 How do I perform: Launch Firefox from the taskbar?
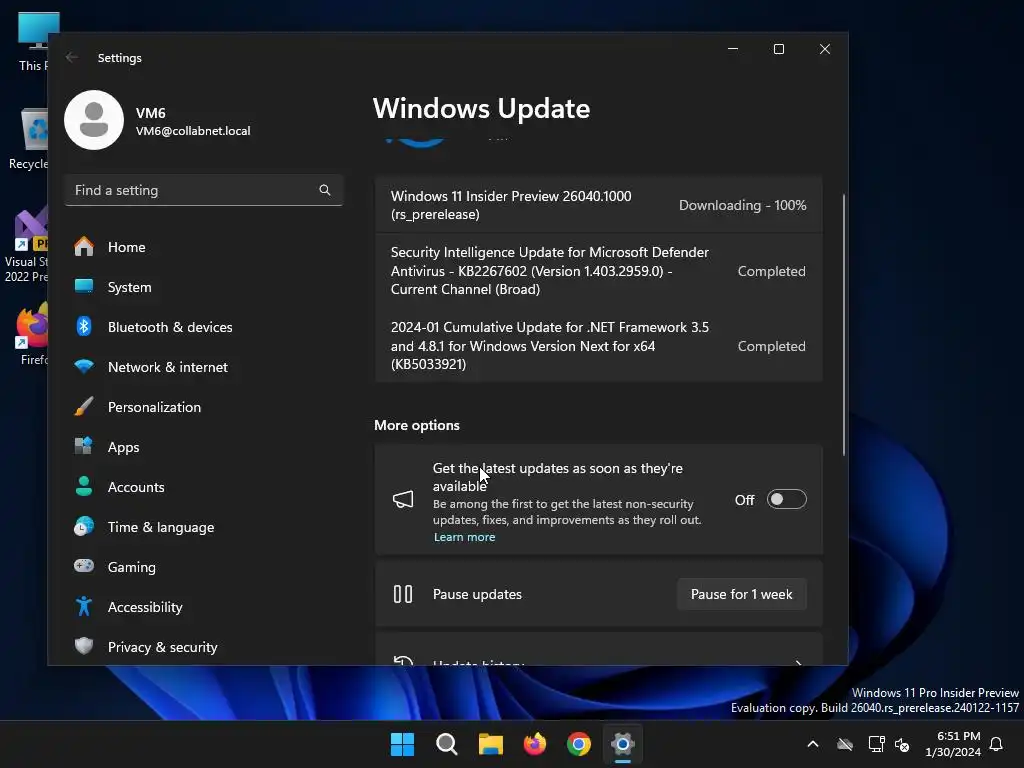tap(535, 744)
